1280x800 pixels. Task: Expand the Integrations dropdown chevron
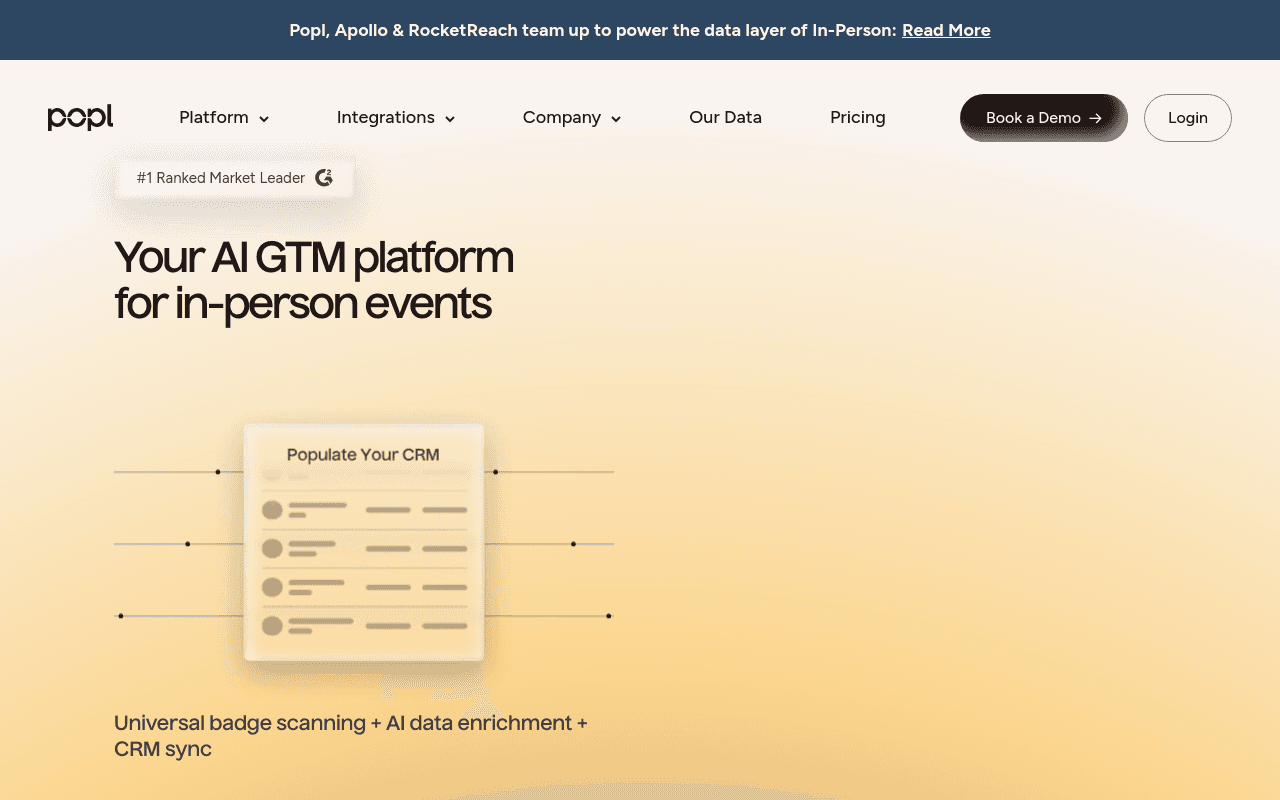[450, 119]
